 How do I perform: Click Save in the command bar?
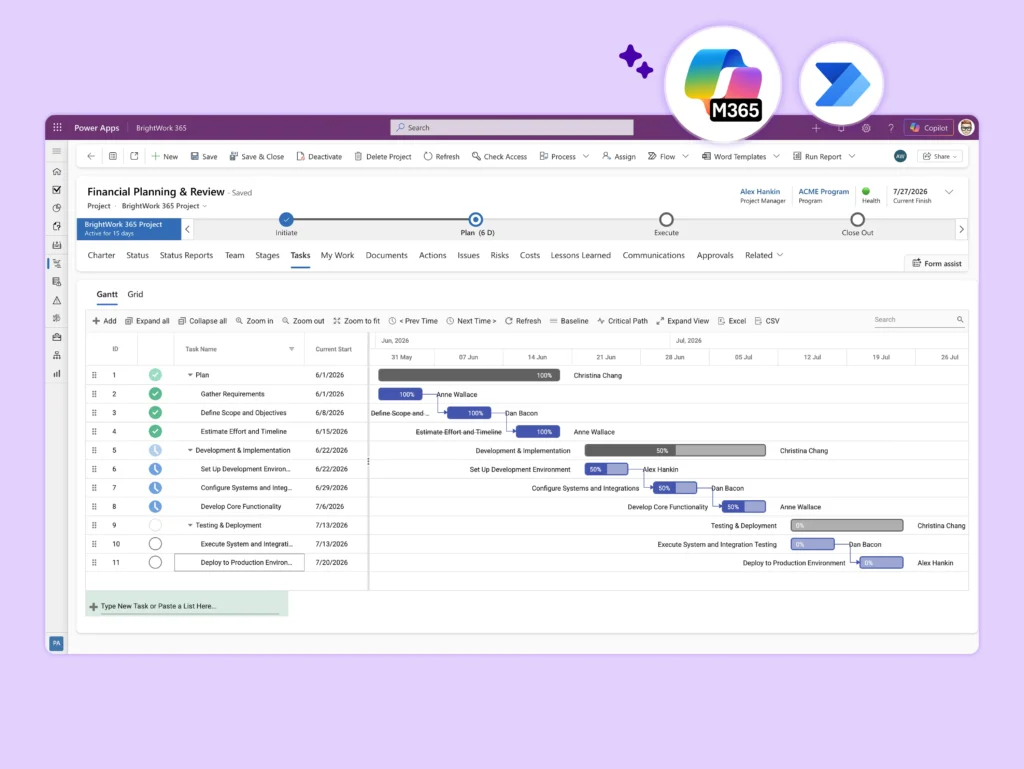pyautogui.click(x=204, y=157)
